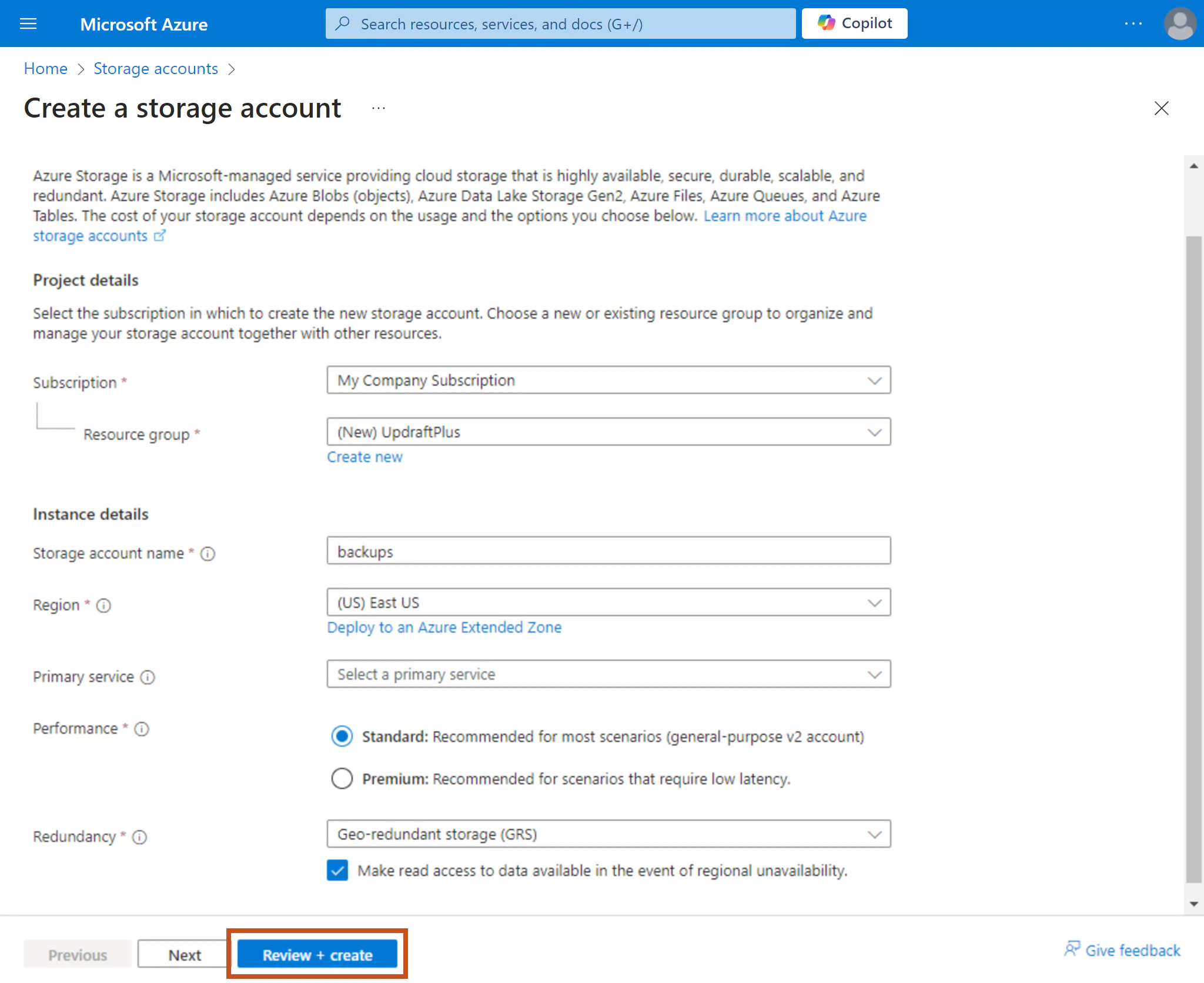Open the hamburger portal menu
The height and width of the screenshot is (983, 1204).
pos(28,24)
